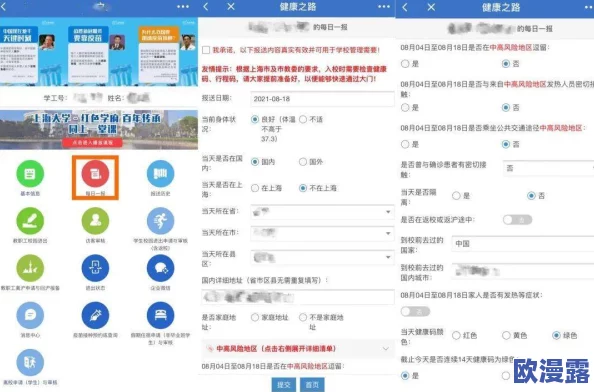Select 不在上海 radio button
This screenshot has height=392, width=594.
pos(303,188)
